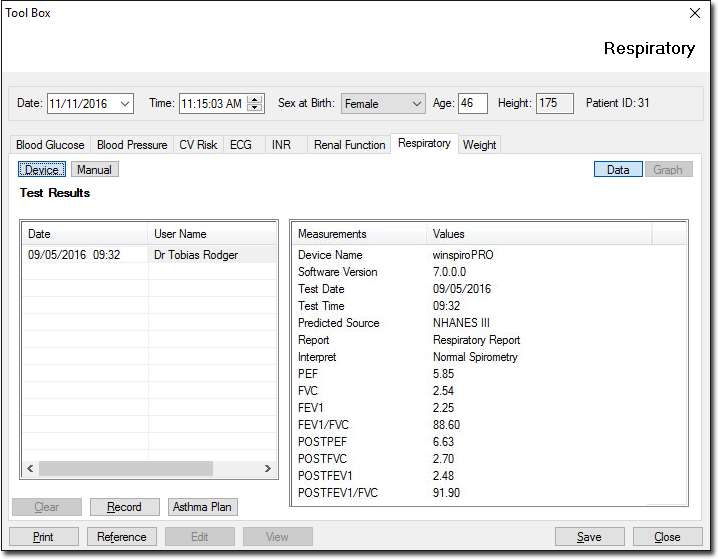Open the Asthma Plan
The height and width of the screenshot is (559, 718).
tap(202, 507)
